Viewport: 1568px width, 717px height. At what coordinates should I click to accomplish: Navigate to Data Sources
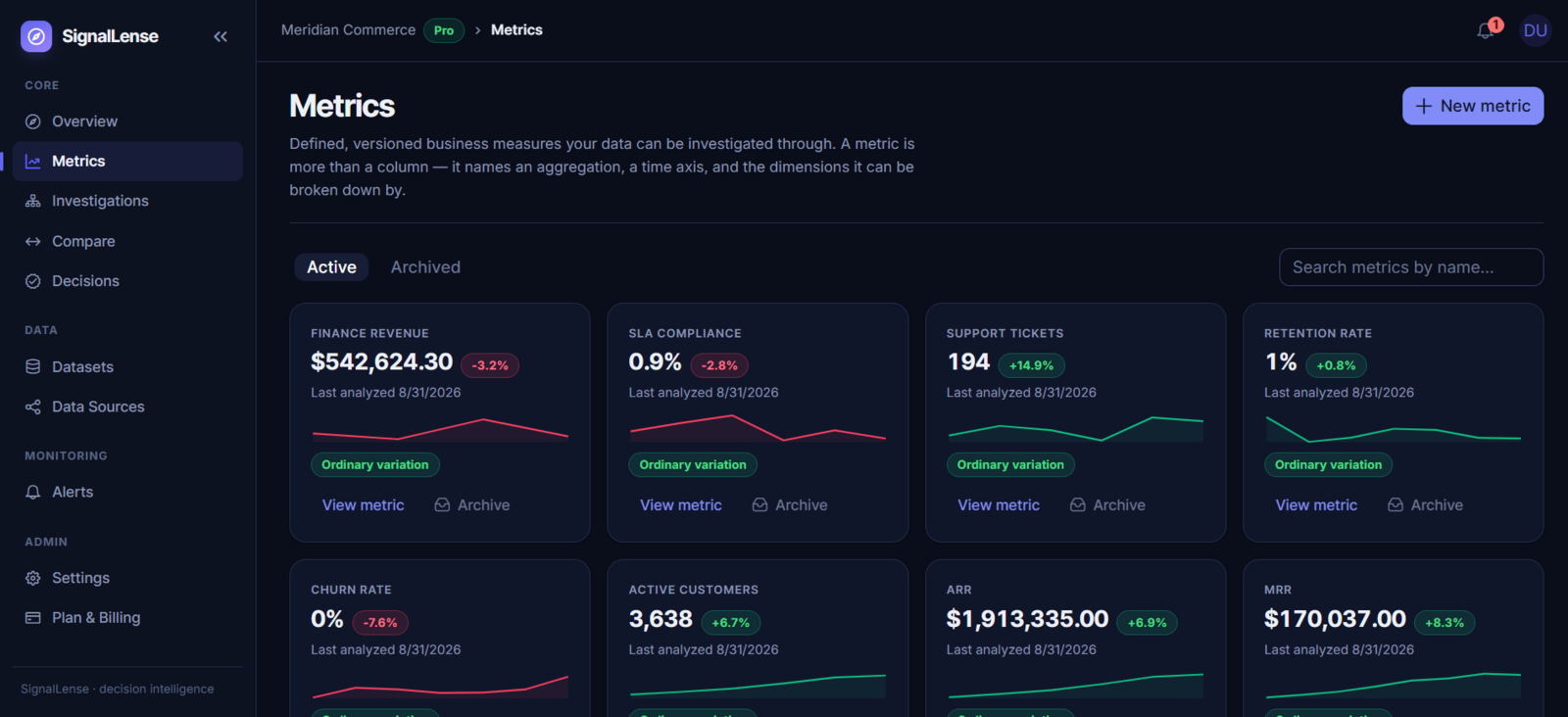(127, 406)
